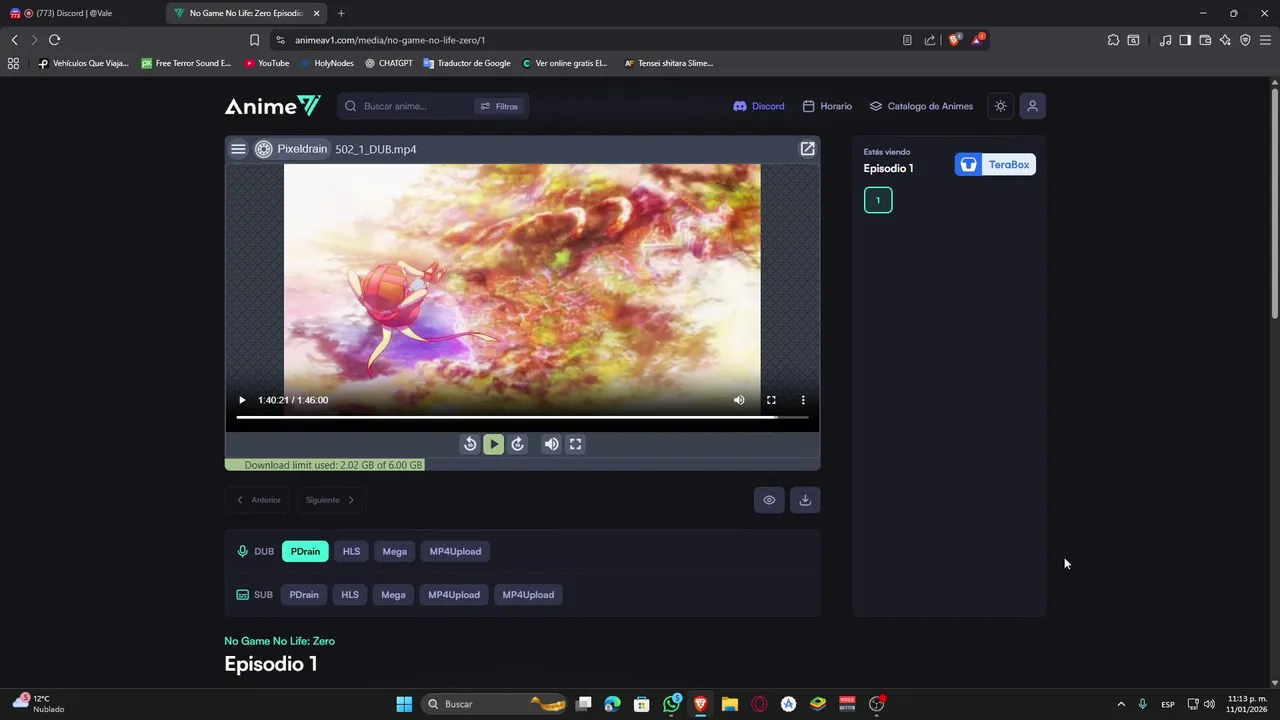Click the green Pixeldrain play button
The height and width of the screenshot is (720, 1280).
click(493, 444)
